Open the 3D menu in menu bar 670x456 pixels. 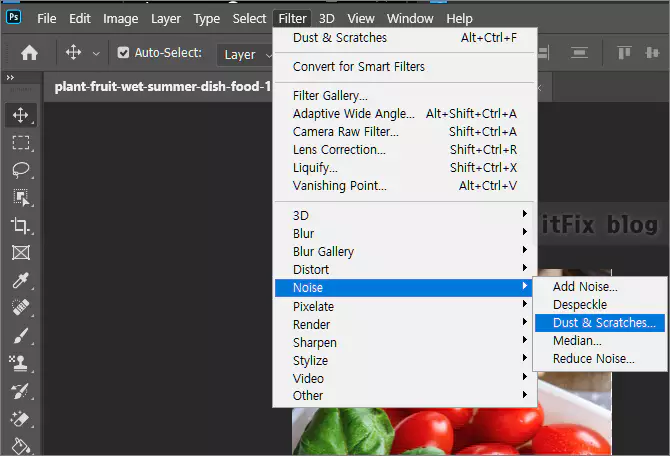tap(326, 19)
